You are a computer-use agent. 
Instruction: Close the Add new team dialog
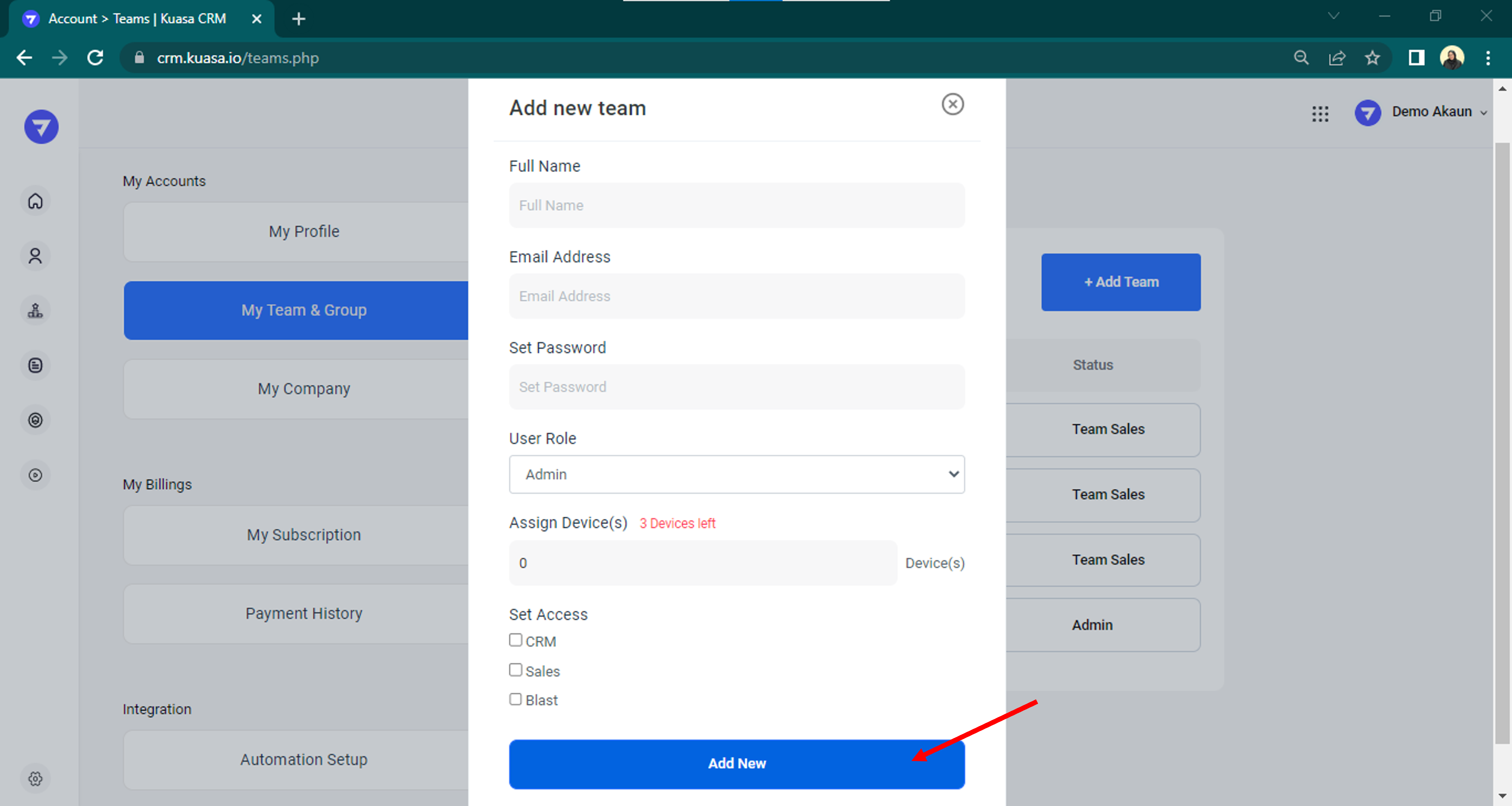952,104
